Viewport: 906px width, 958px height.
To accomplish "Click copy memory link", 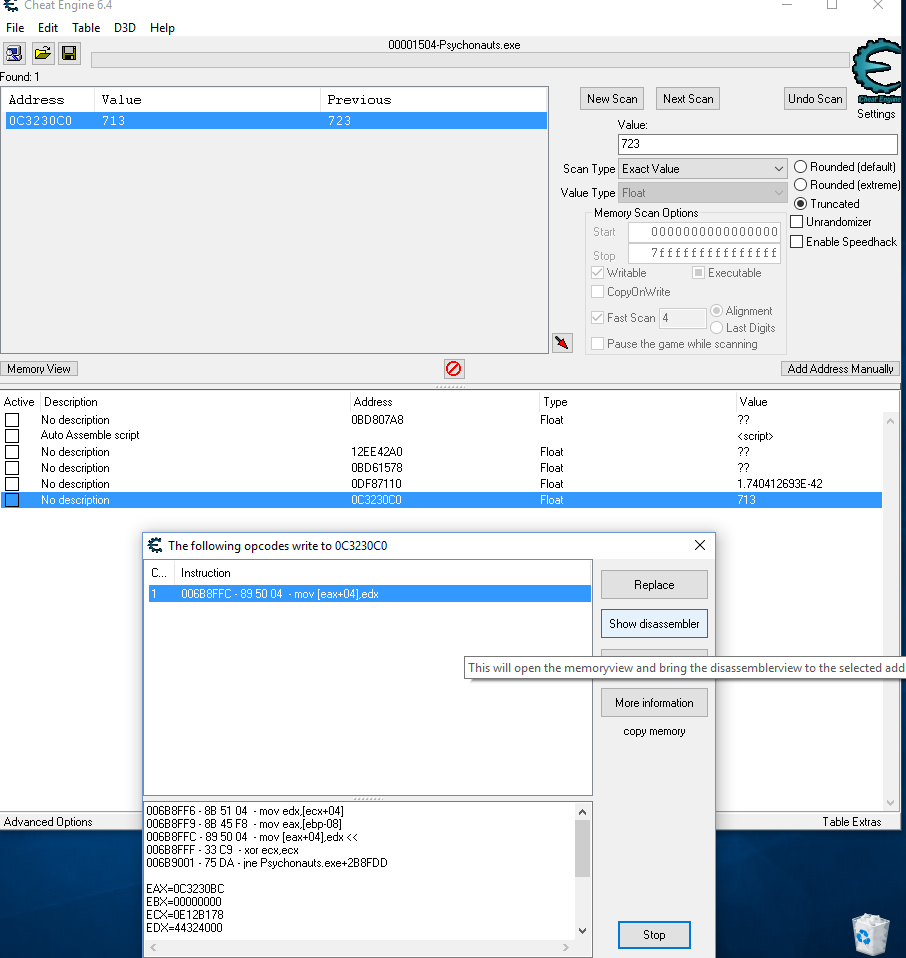I will coord(654,731).
